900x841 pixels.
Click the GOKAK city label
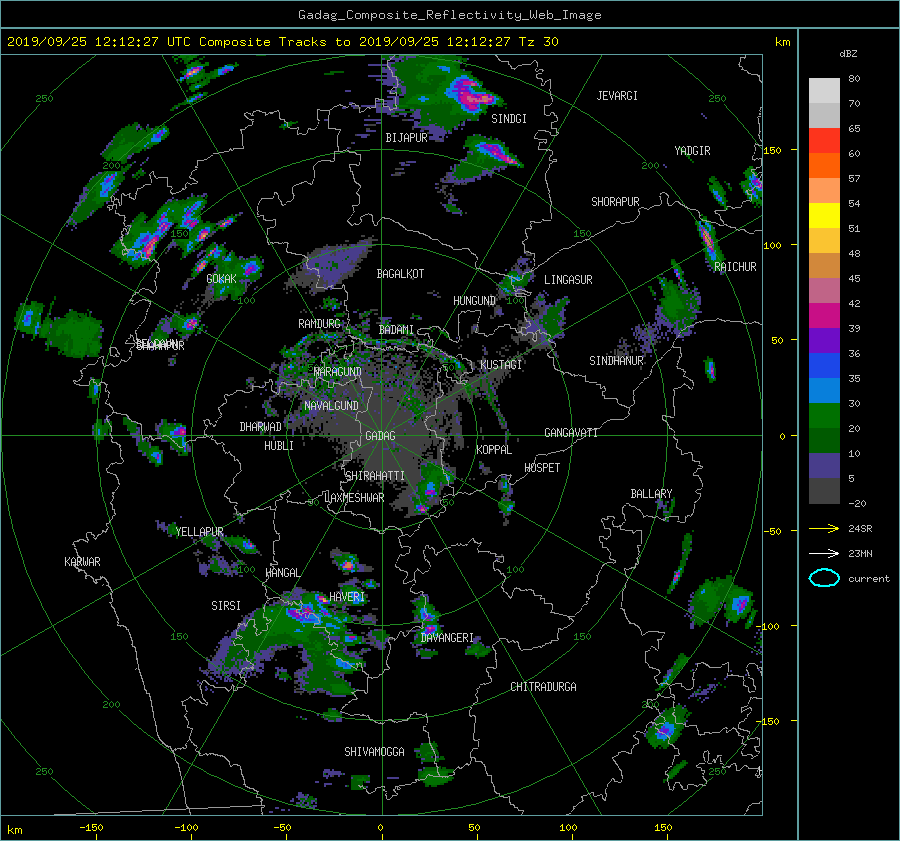(x=222, y=279)
